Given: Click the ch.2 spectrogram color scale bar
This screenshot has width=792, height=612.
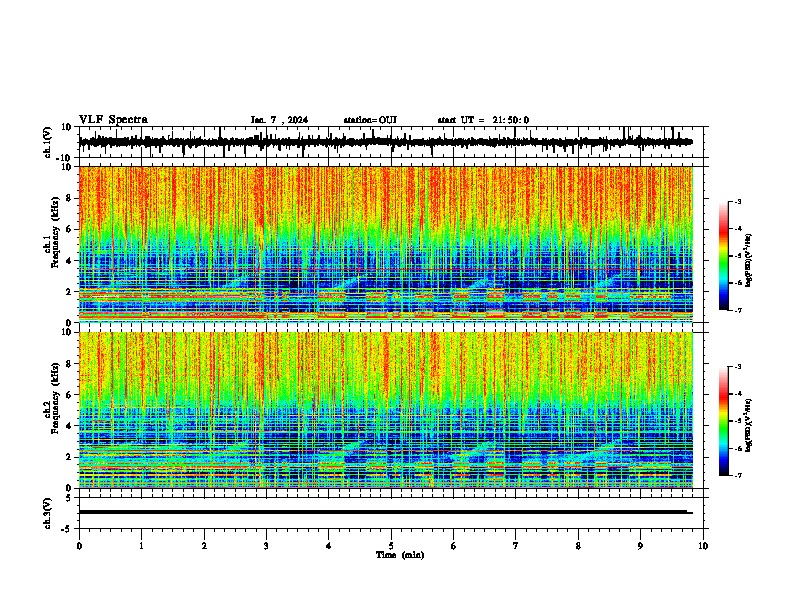Looking at the screenshot, I should [724, 421].
